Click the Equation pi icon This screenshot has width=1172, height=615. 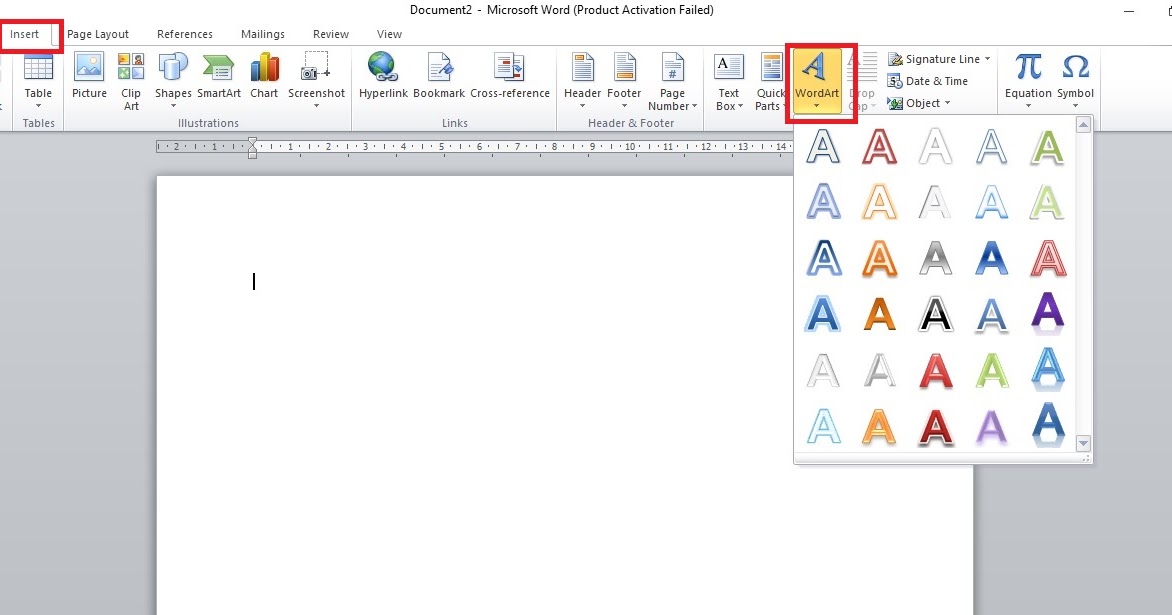[x=1028, y=67]
